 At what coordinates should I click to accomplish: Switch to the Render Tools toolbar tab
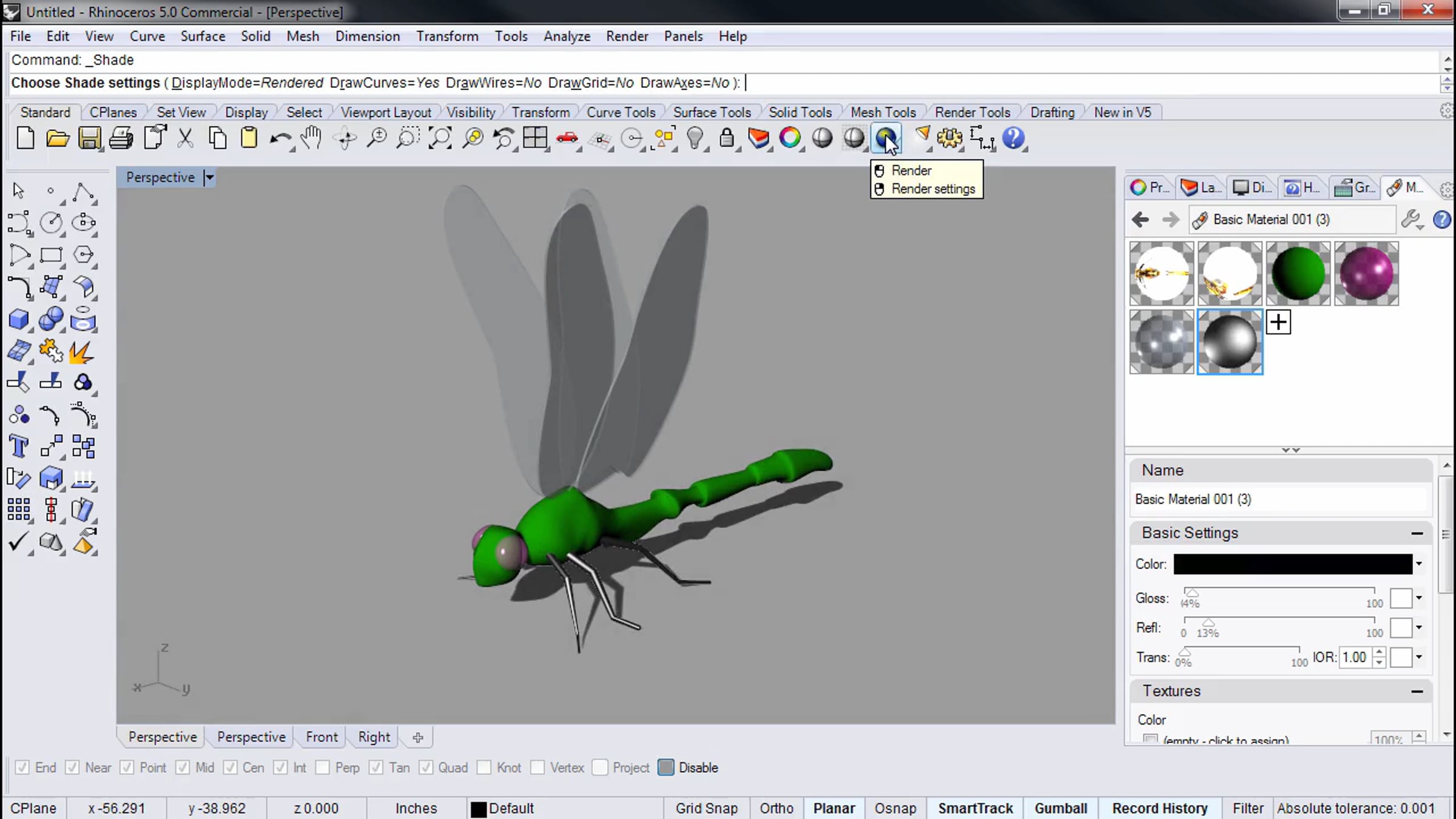pyautogui.click(x=973, y=112)
